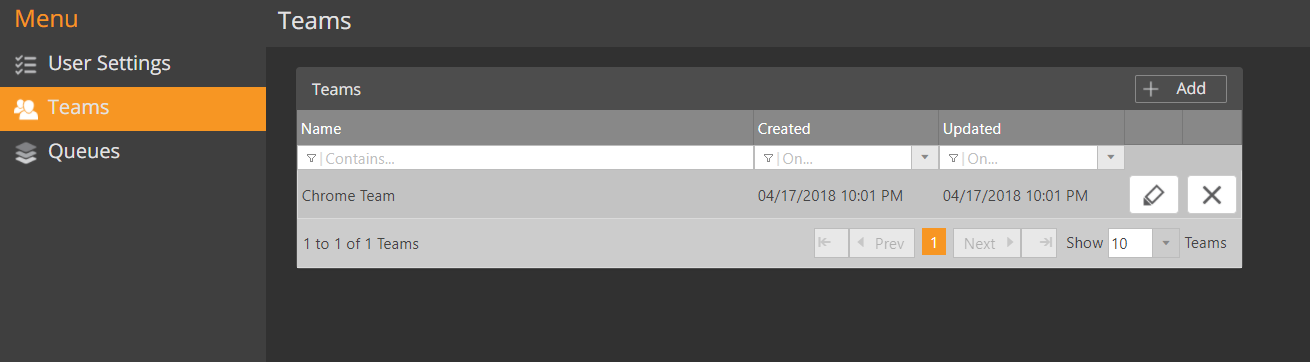Image resolution: width=1310 pixels, height=362 pixels.
Task: Click the filter funnel icon in Updated column
Action: (953, 158)
